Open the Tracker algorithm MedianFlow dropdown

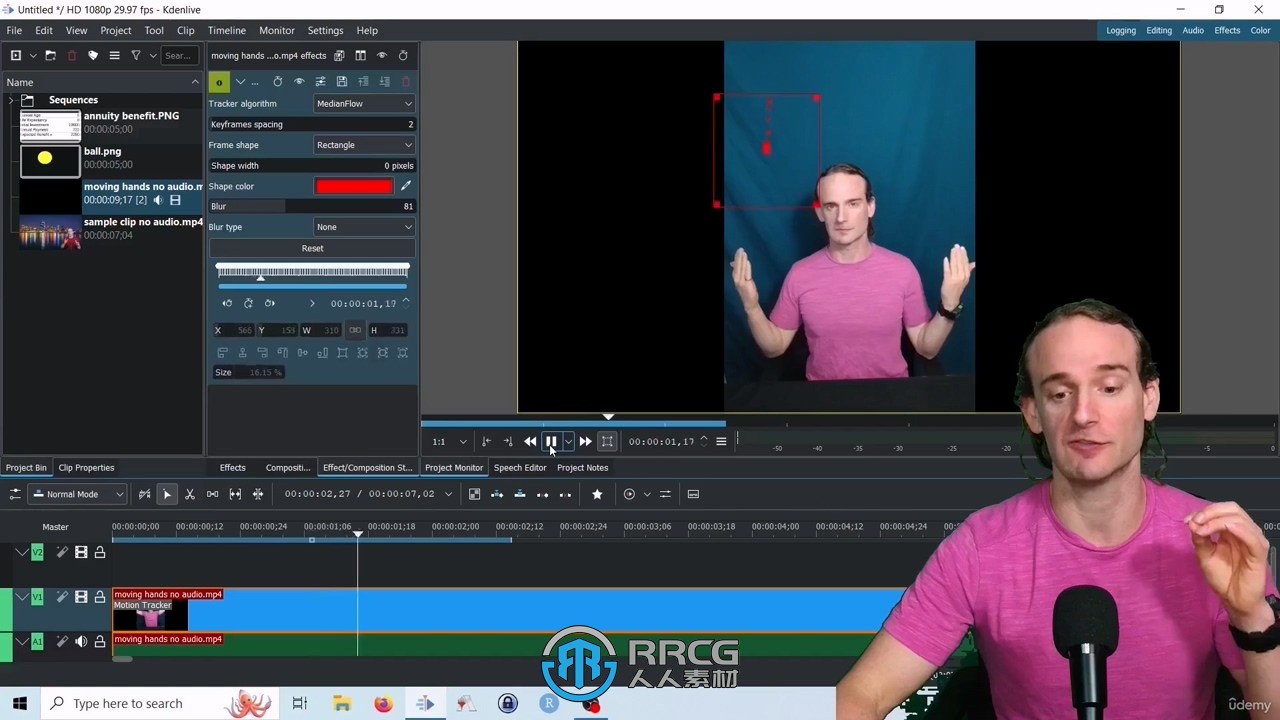tap(364, 104)
